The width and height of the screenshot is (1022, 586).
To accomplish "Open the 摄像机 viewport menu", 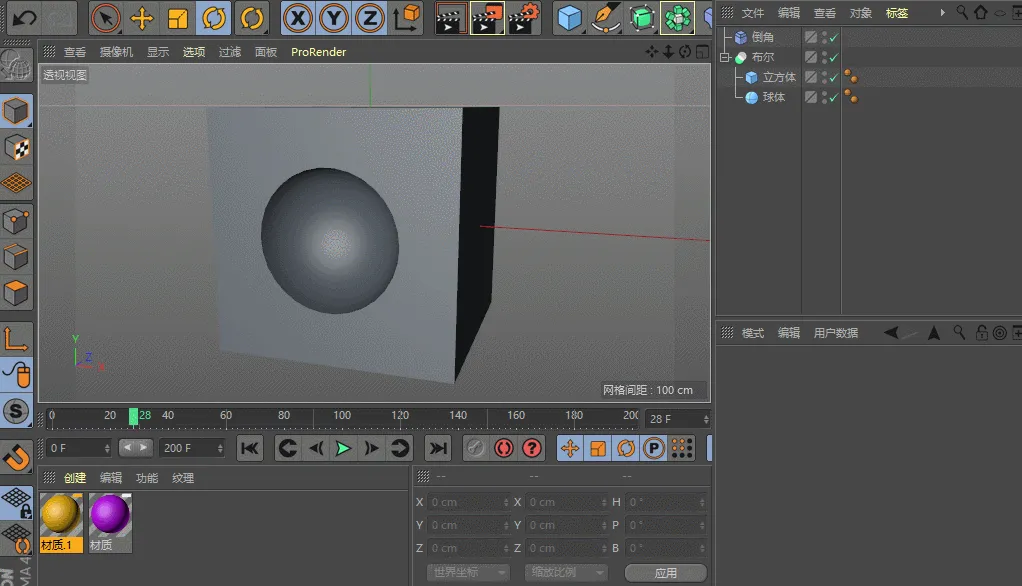I will point(116,52).
